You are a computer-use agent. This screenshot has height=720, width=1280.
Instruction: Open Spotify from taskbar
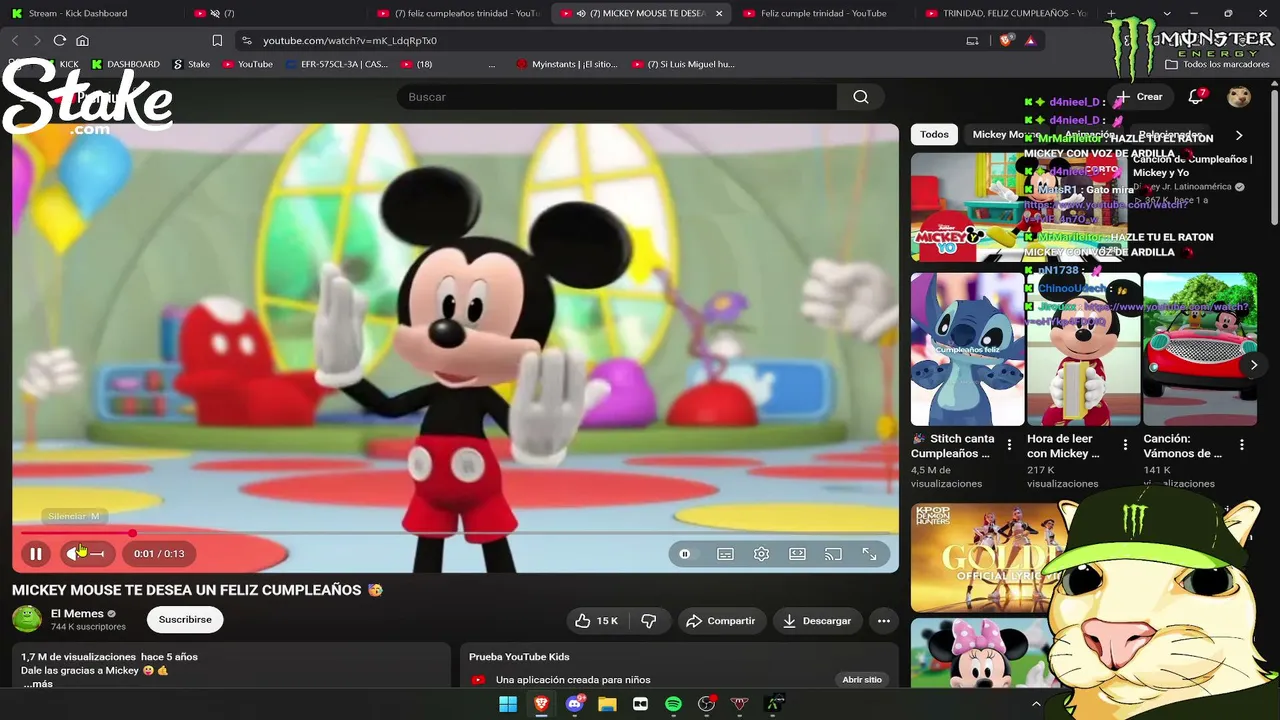673,704
